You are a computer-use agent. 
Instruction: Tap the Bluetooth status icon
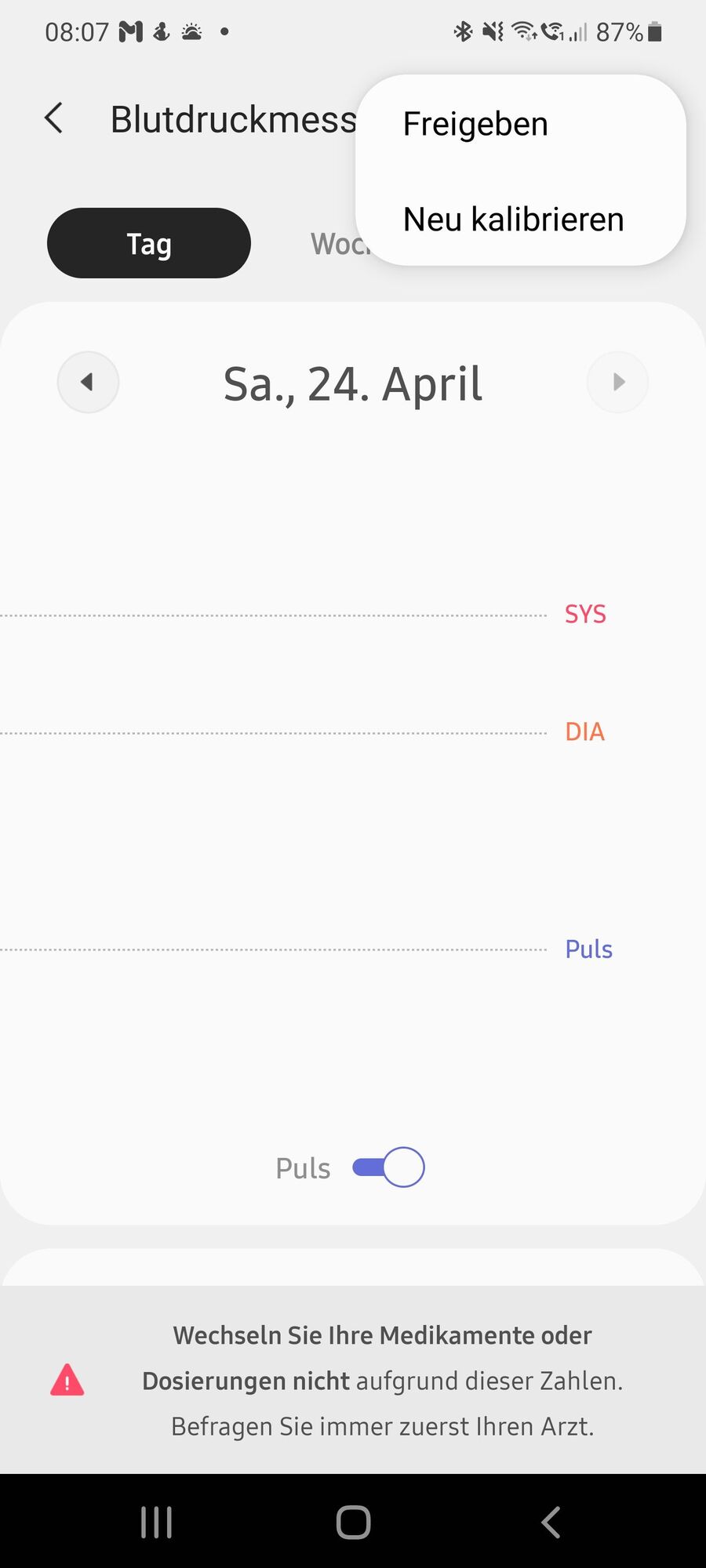tap(463, 32)
